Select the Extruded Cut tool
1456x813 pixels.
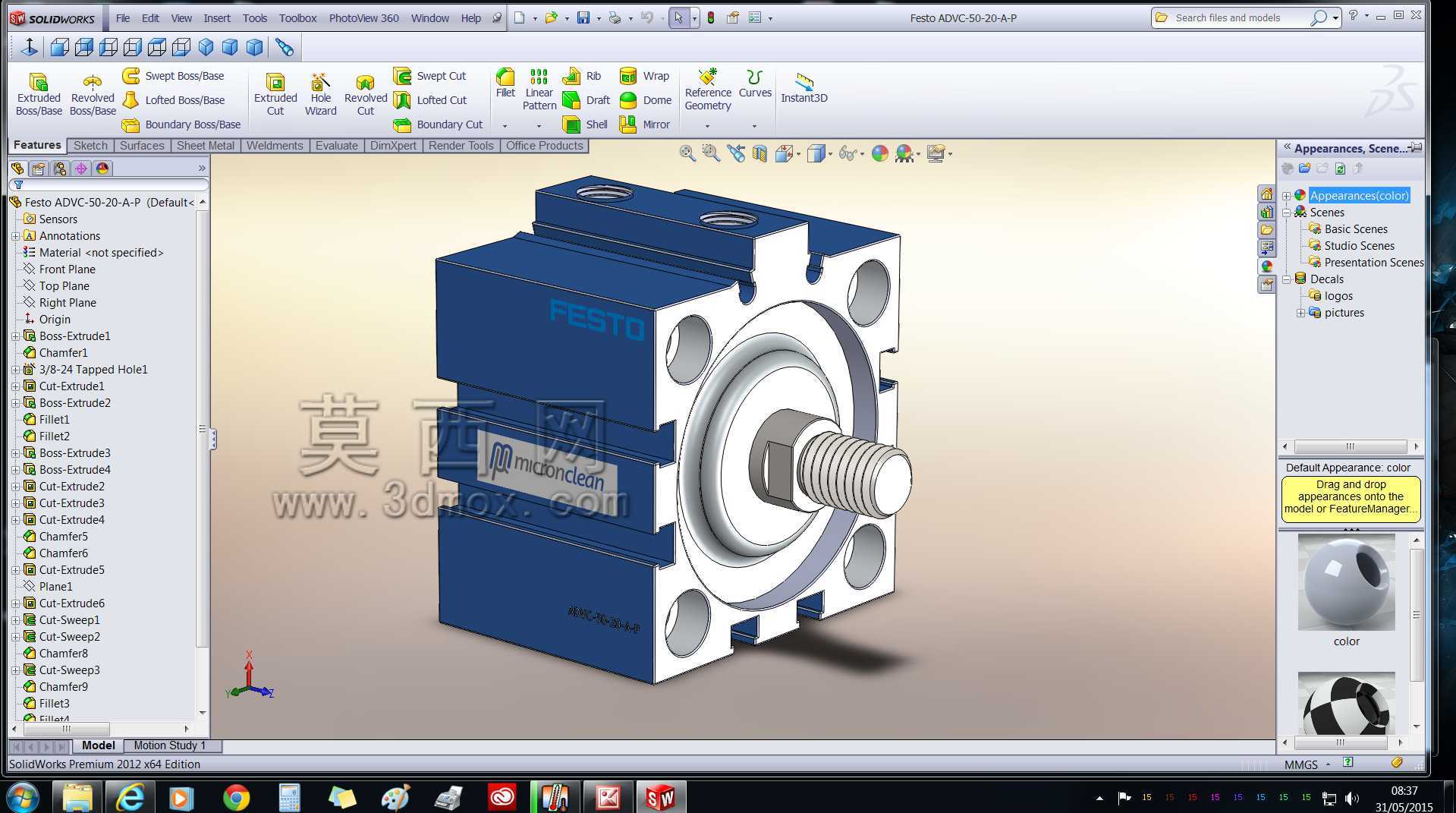pos(275,94)
